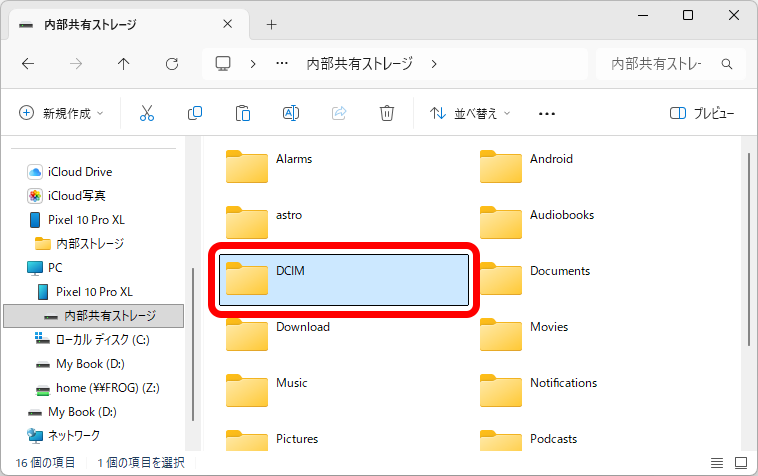
Task: Expand chevron after 内部共有ストレージ breadcrumb
Action: click(x=434, y=64)
